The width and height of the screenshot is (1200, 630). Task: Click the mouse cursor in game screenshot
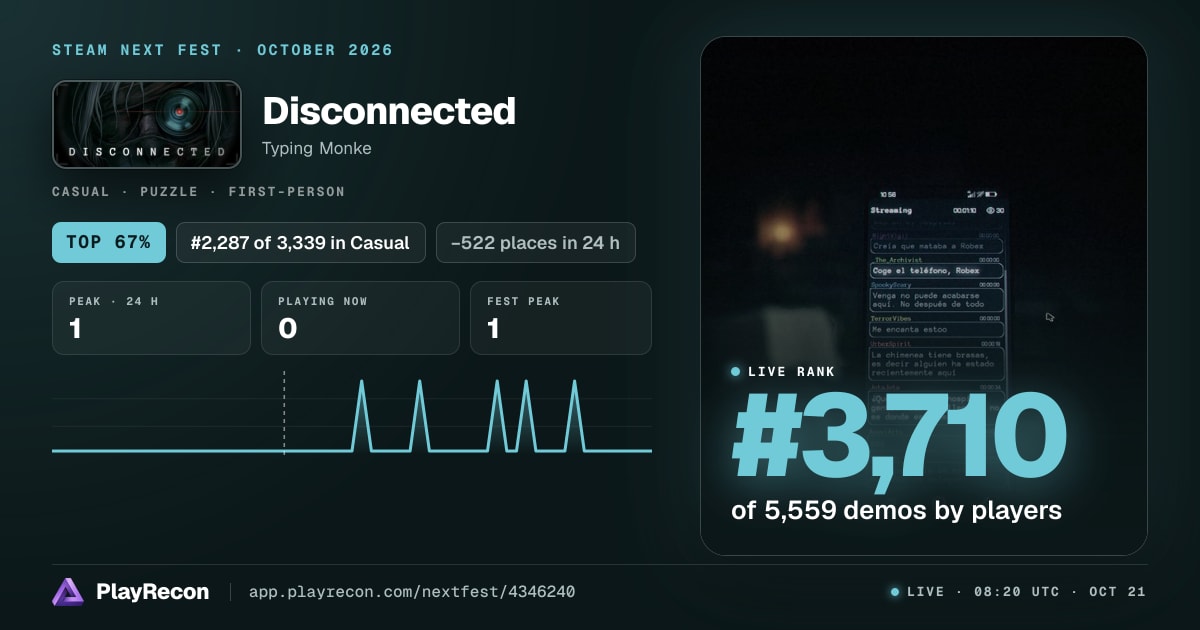click(1050, 317)
